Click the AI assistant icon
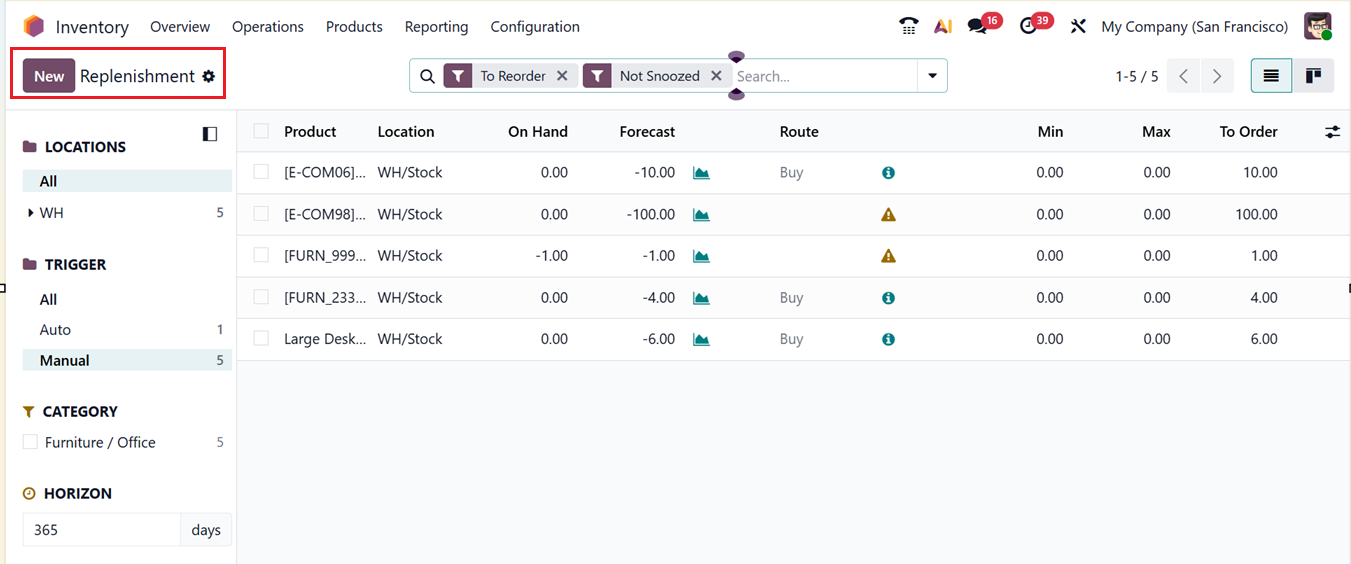The width and height of the screenshot is (1351, 564). [x=942, y=27]
